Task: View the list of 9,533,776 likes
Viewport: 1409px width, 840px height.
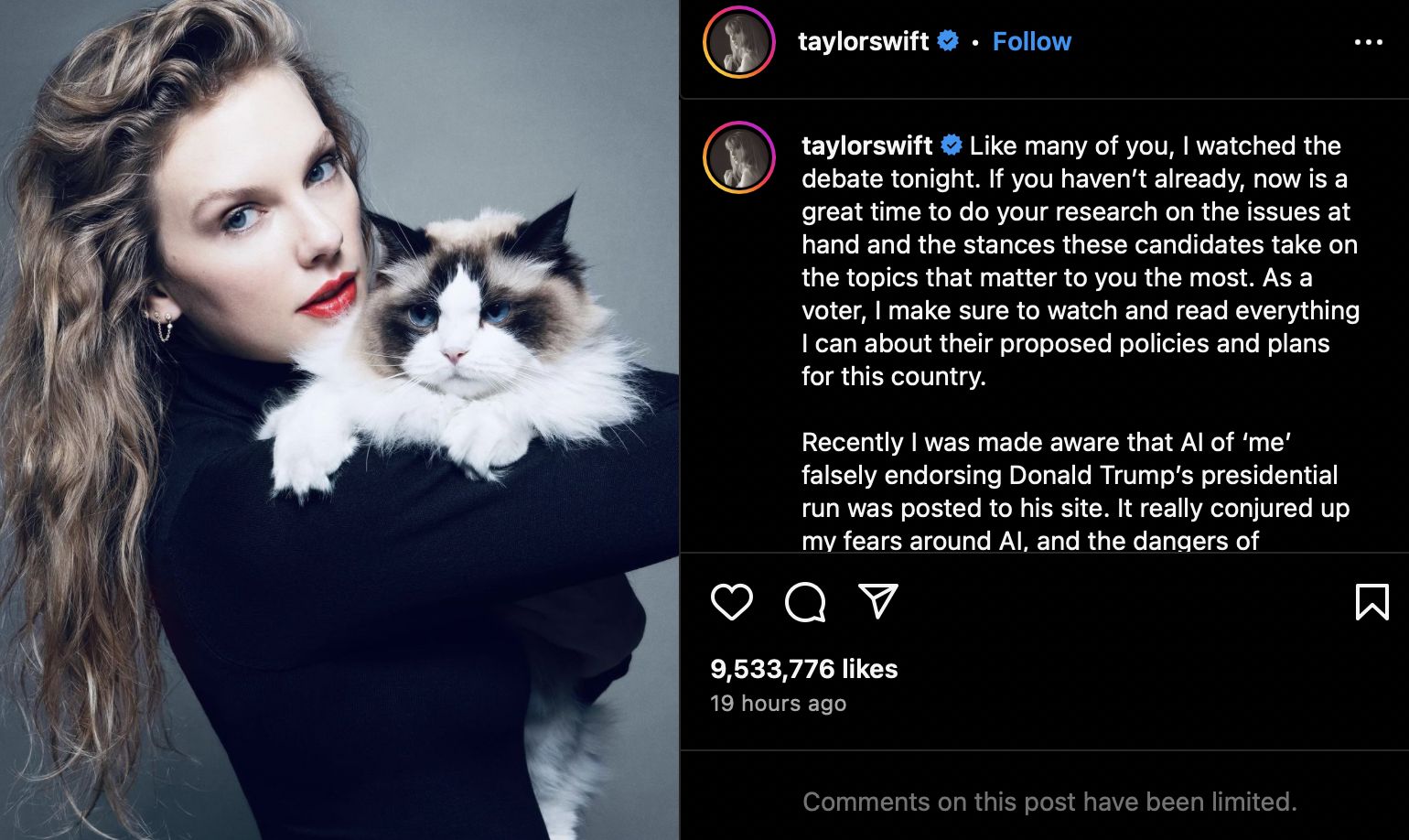Action: (x=803, y=669)
